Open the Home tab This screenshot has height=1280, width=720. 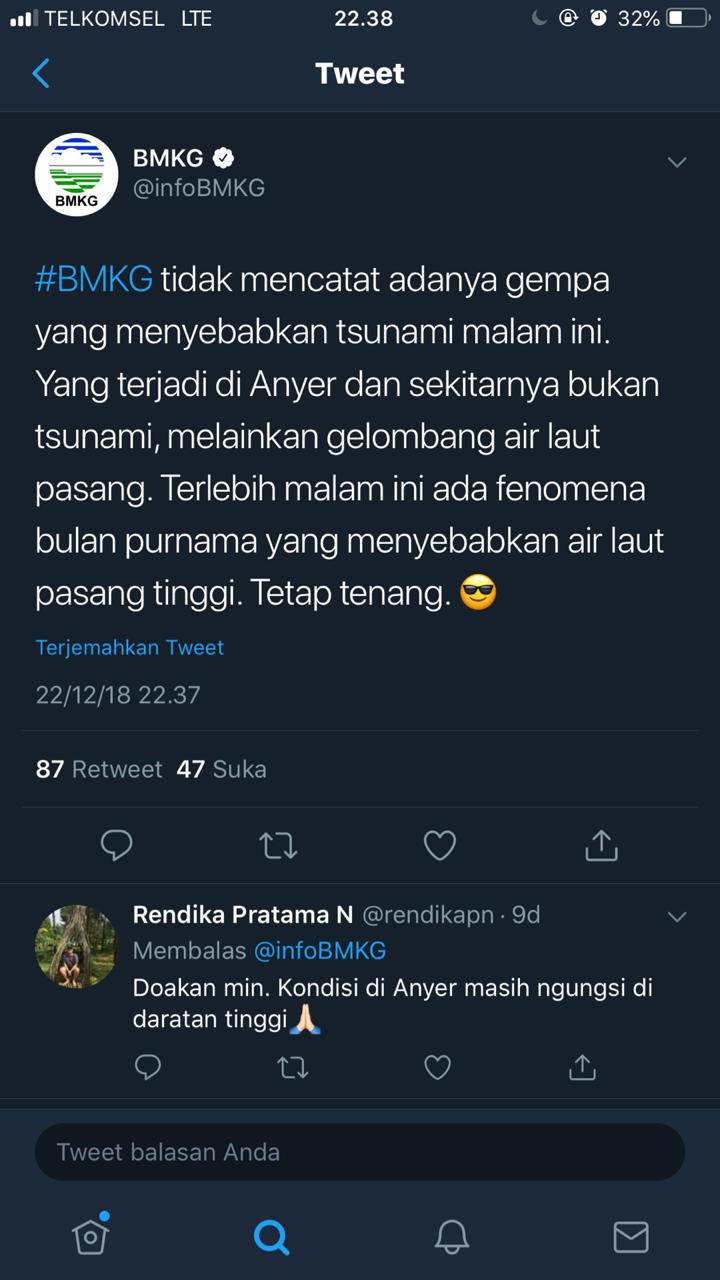90,1237
